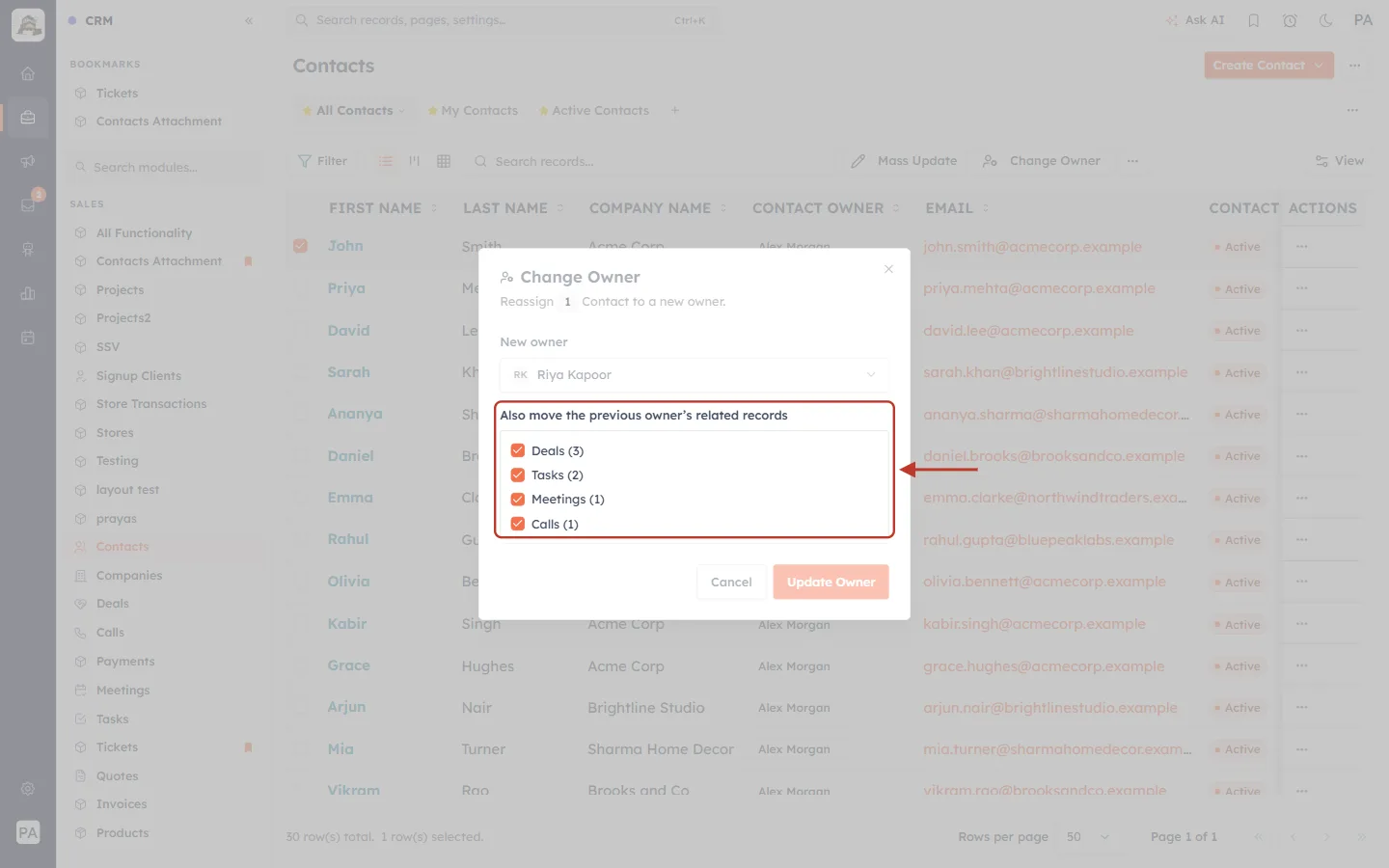Toggle dark mode moon icon

pos(1326,20)
